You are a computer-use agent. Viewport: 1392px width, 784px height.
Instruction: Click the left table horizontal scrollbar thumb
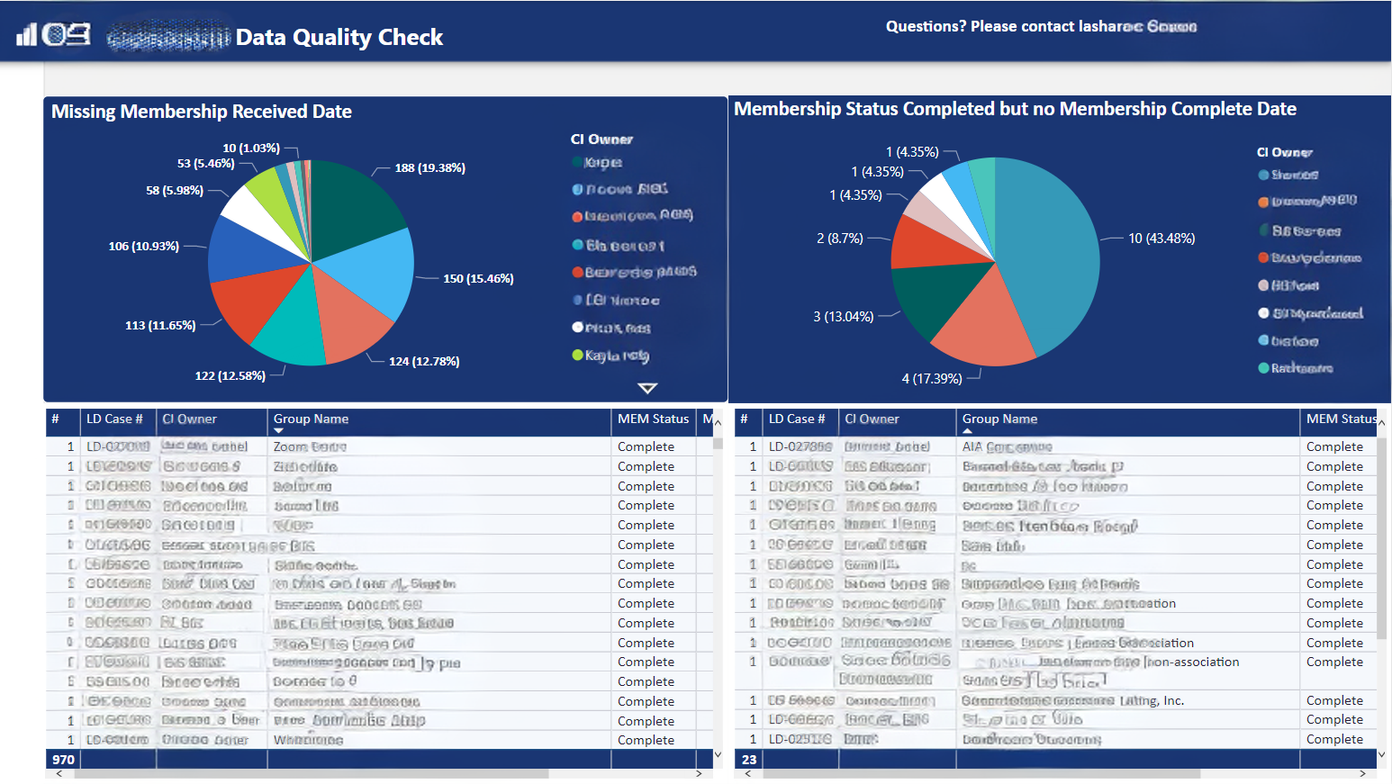coord(311,773)
